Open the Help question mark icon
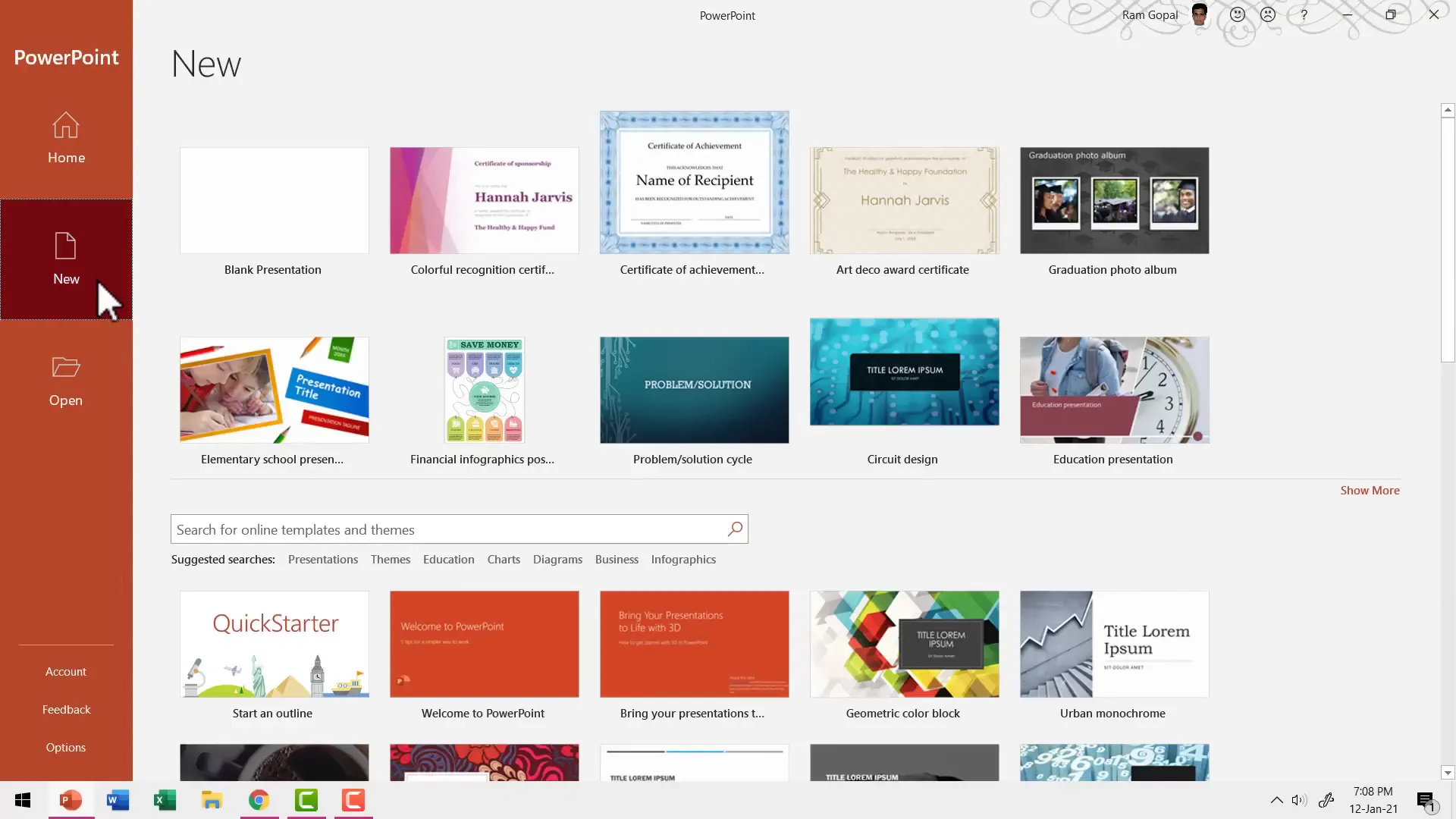 tap(1304, 14)
